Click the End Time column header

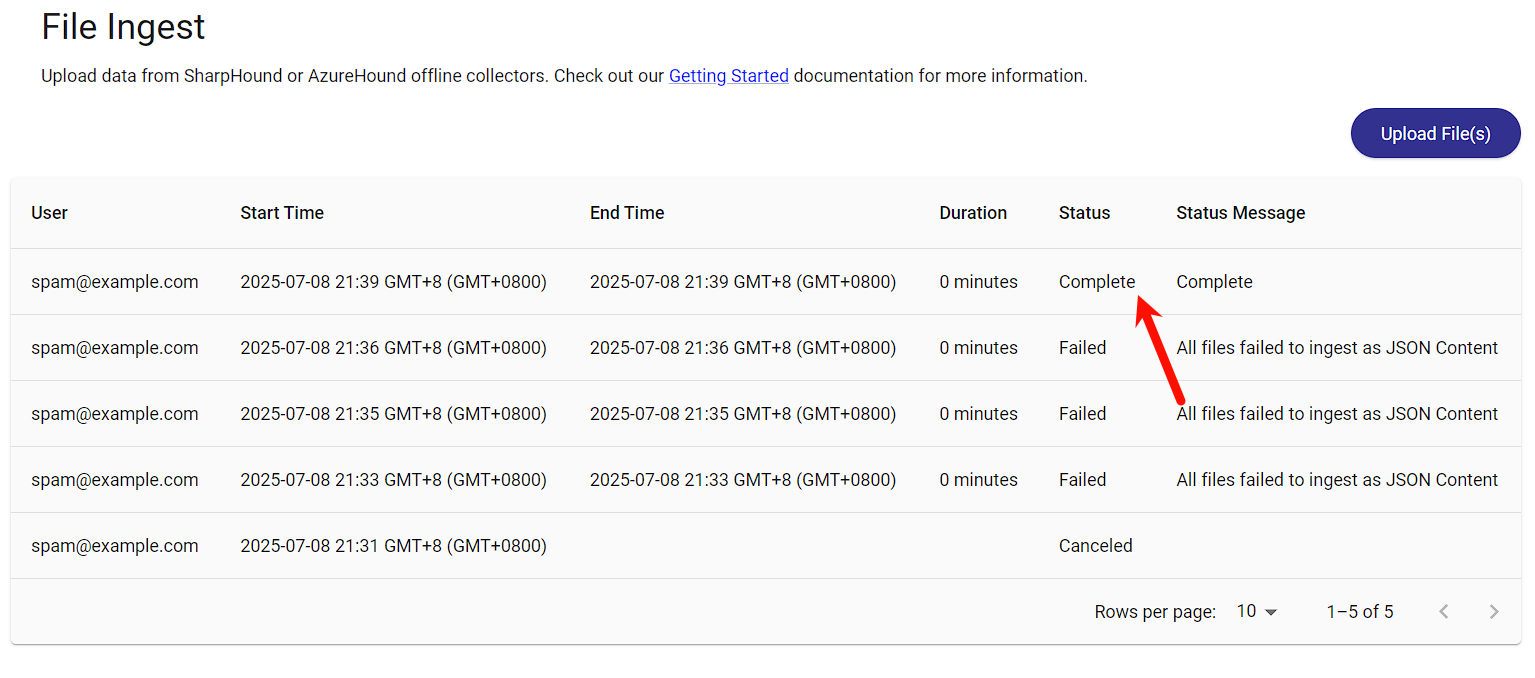(x=627, y=213)
